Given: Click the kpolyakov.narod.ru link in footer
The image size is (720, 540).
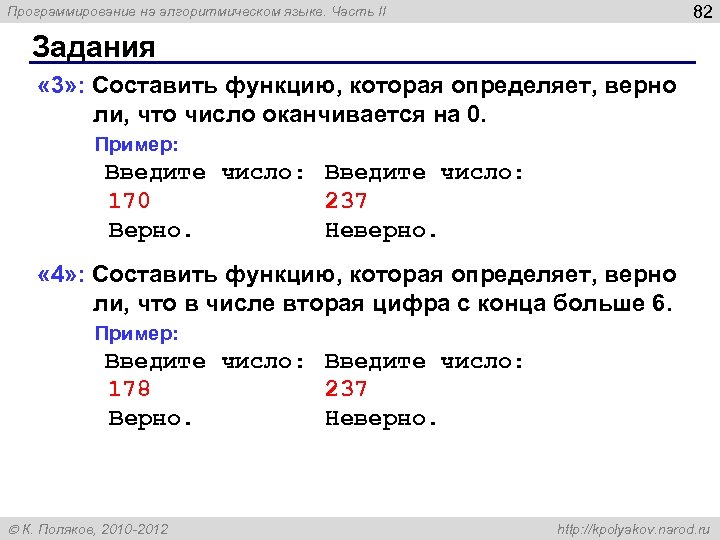Looking at the screenshot, I should (633, 529).
